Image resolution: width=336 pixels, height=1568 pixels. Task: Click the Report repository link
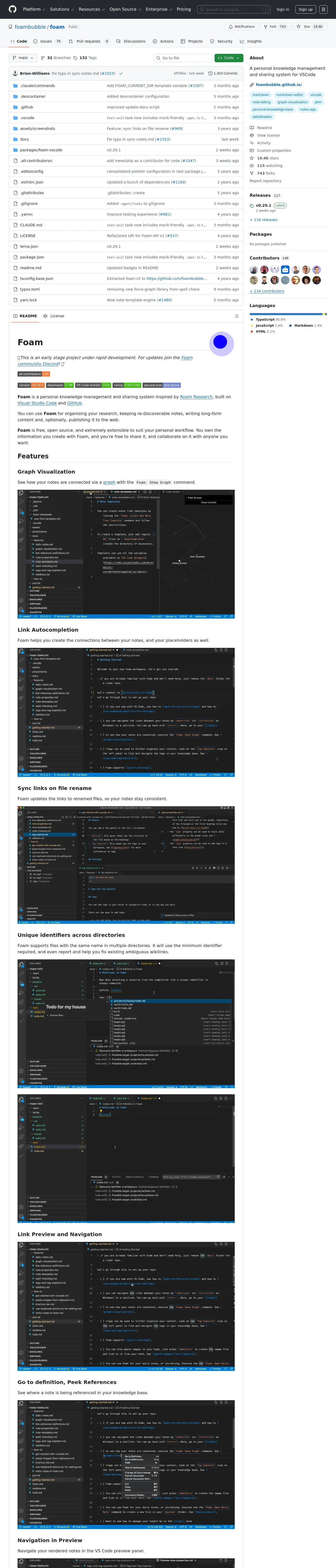click(x=265, y=181)
